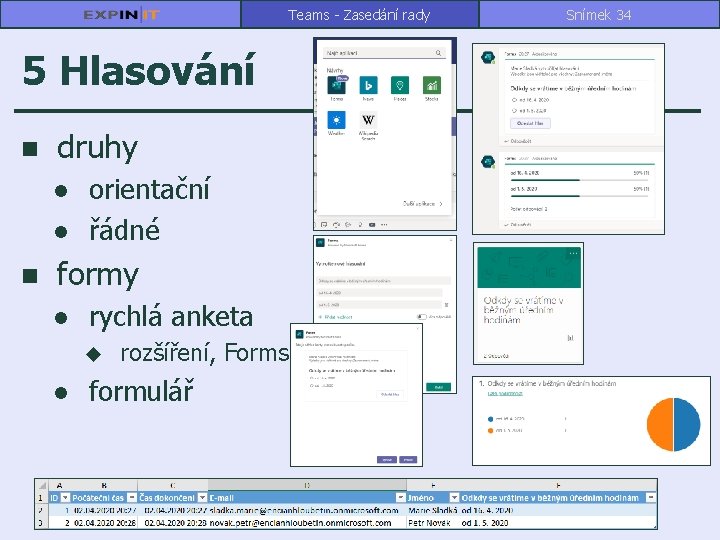720x540 pixels.
Task: Open the Odklady se vrátíme column filter dropdown
Action: tap(651, 498)
